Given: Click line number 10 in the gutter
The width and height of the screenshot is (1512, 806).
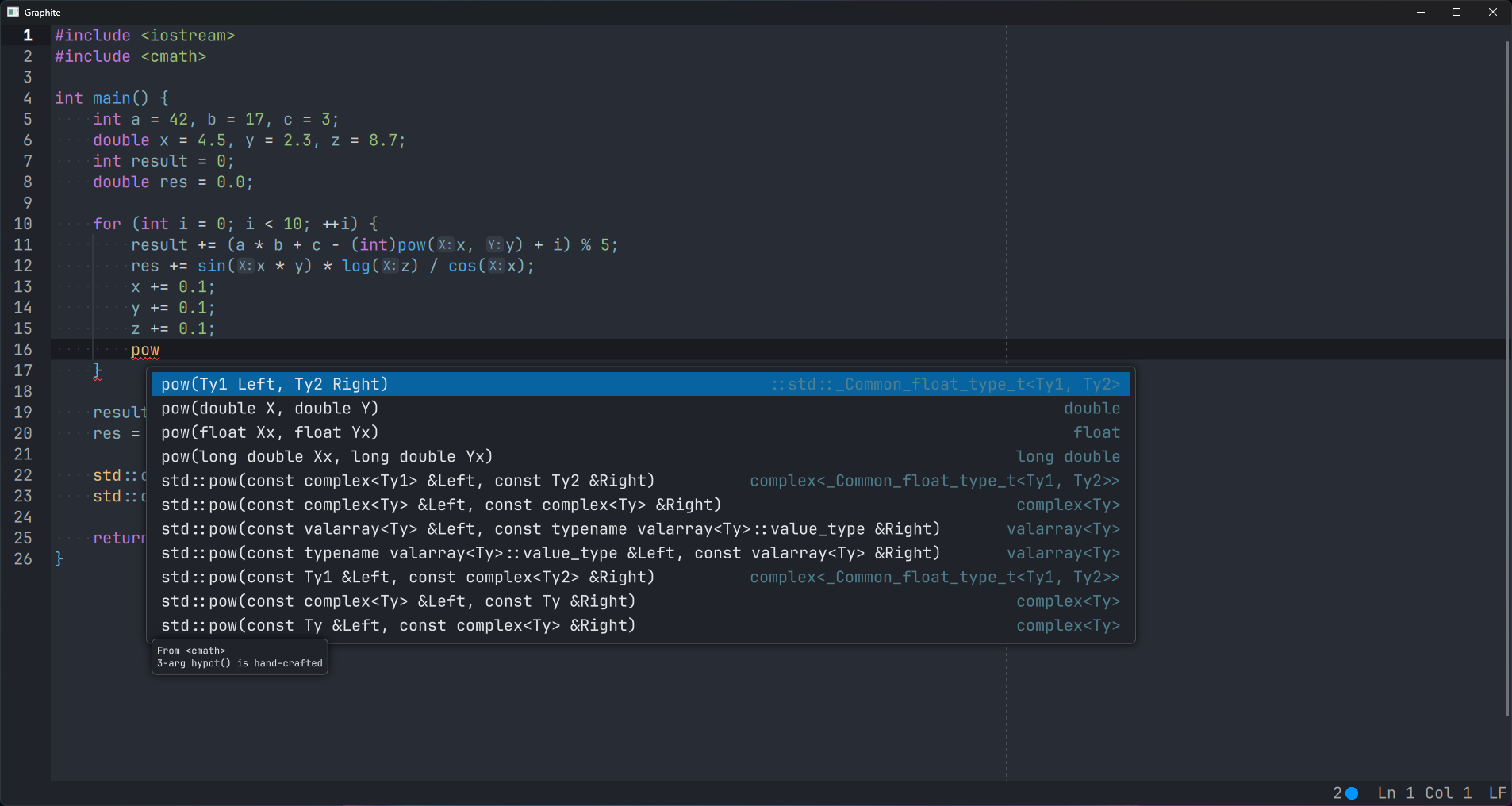Looking at the screenshot, I should (23, 225).
